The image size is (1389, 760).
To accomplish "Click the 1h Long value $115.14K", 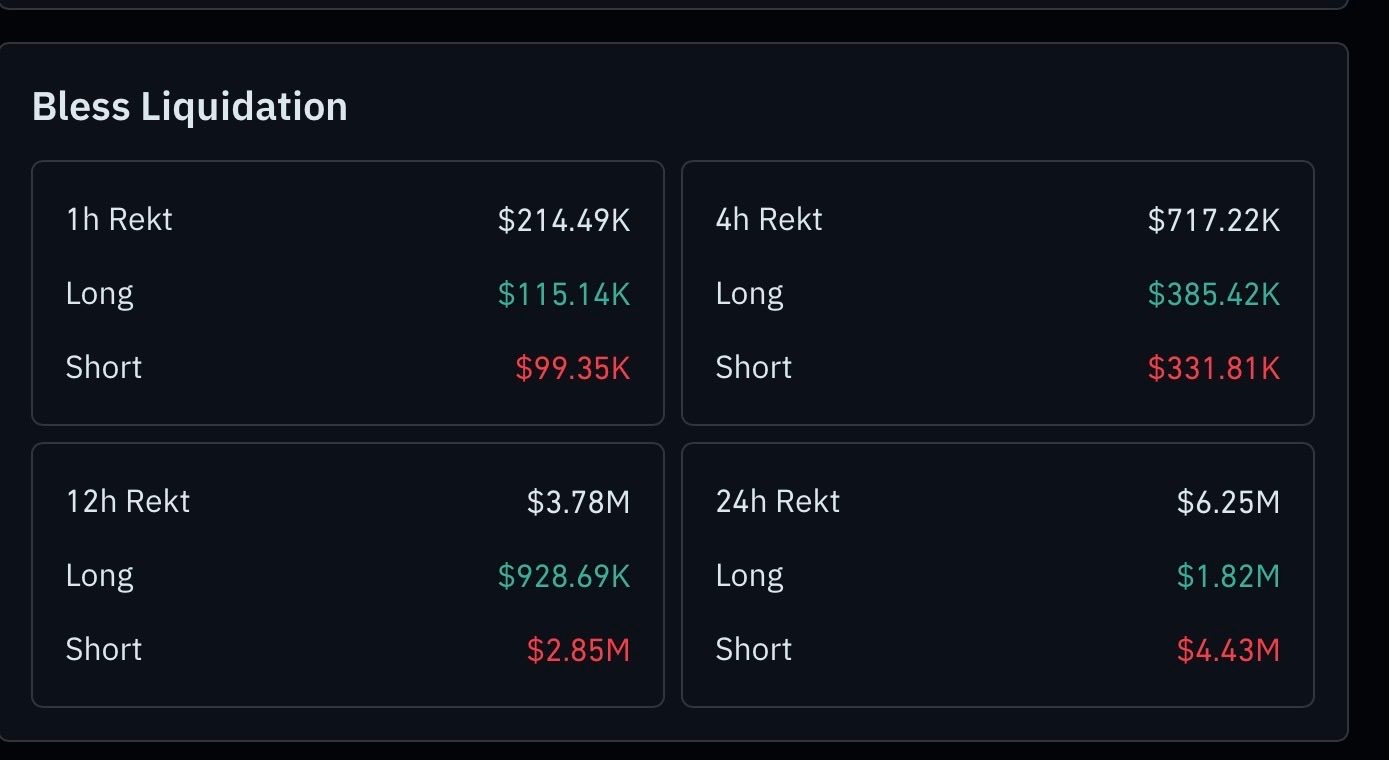I will (564, 294).
